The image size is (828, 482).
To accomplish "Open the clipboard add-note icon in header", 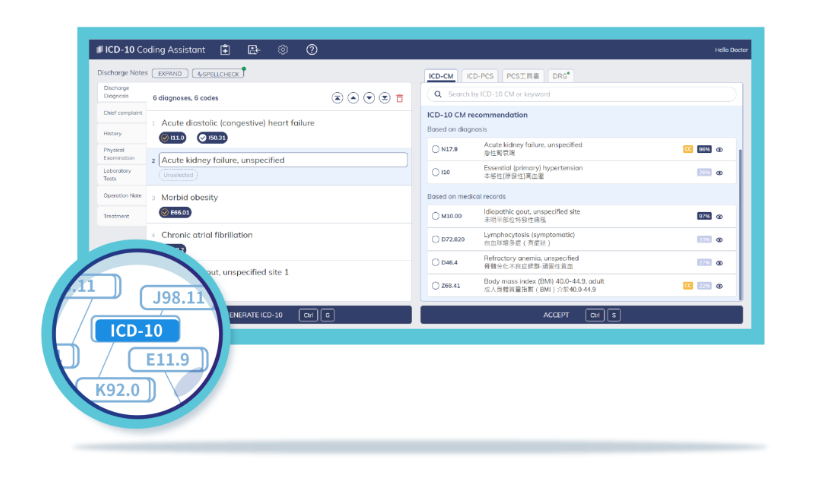I will tap(225, 50).
